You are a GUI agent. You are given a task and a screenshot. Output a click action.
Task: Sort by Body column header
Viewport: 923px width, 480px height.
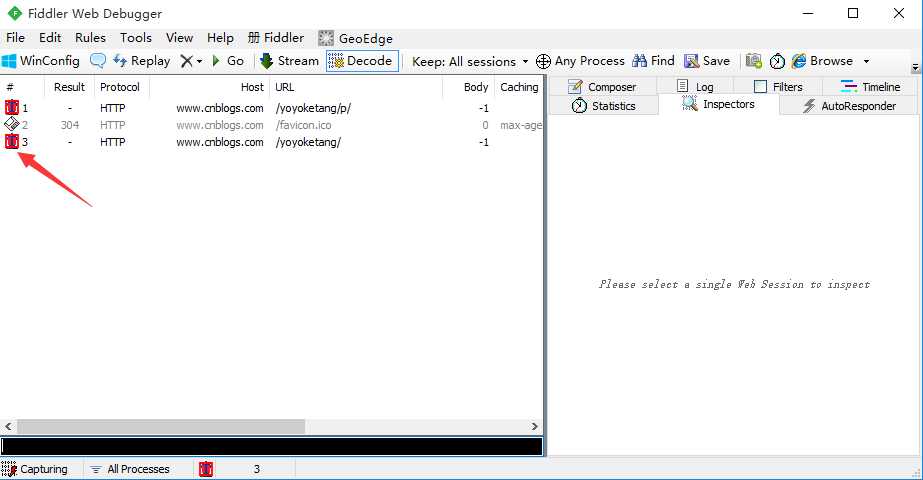(x=468, y=87)
